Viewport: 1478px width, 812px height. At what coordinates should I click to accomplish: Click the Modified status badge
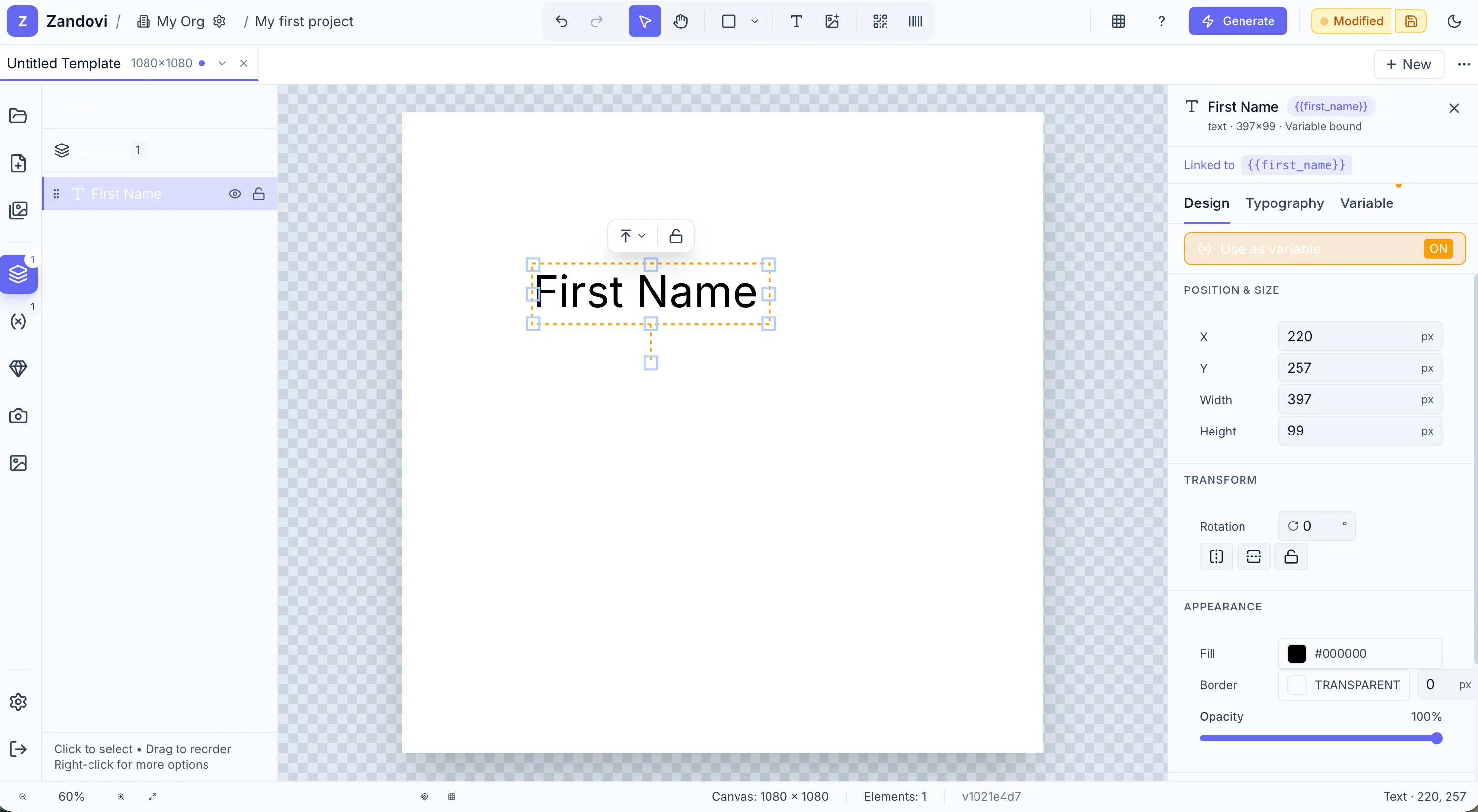click(1351, 21)
